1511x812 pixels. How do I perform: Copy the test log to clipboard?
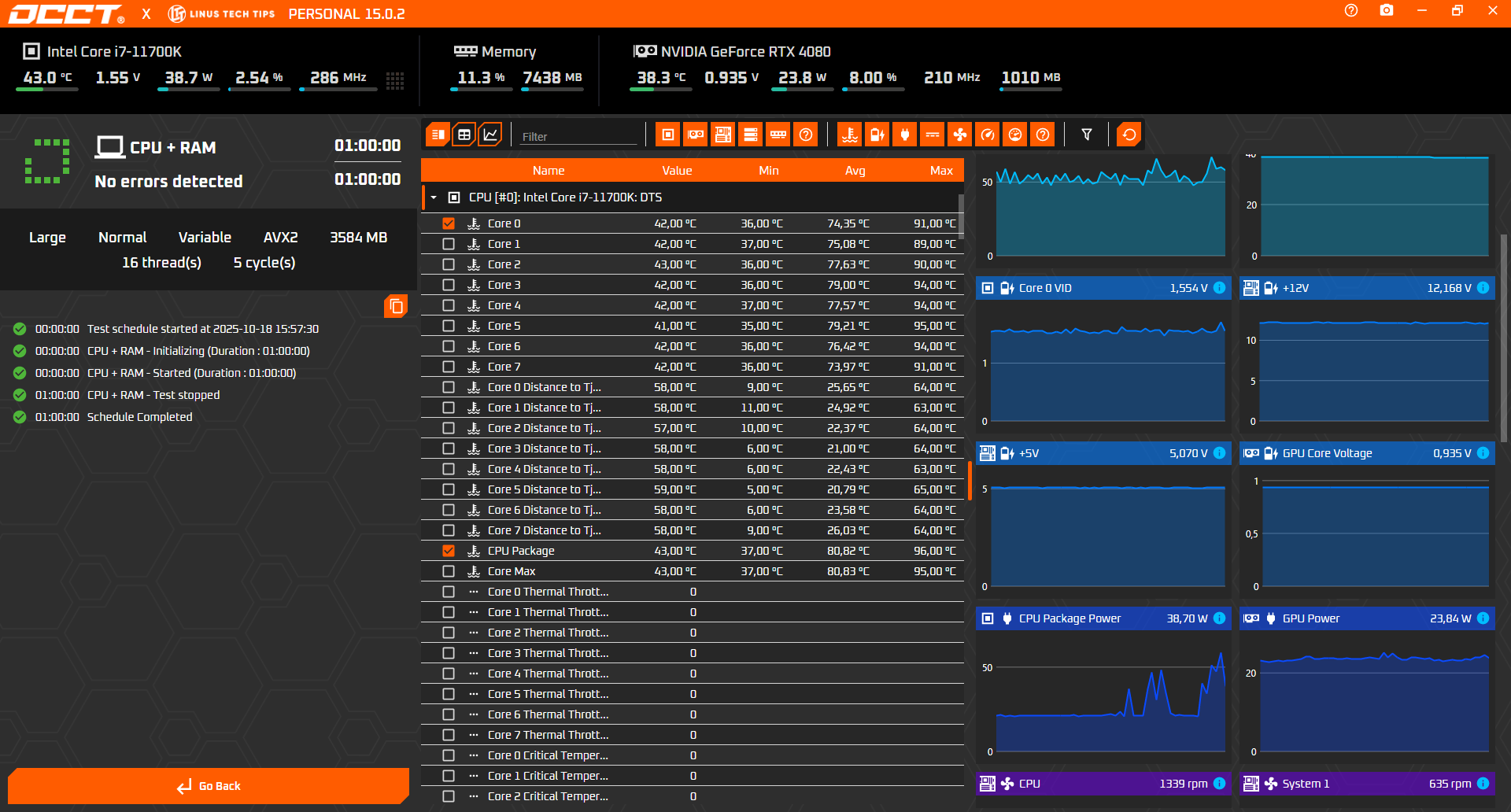[x=396, y=306]
